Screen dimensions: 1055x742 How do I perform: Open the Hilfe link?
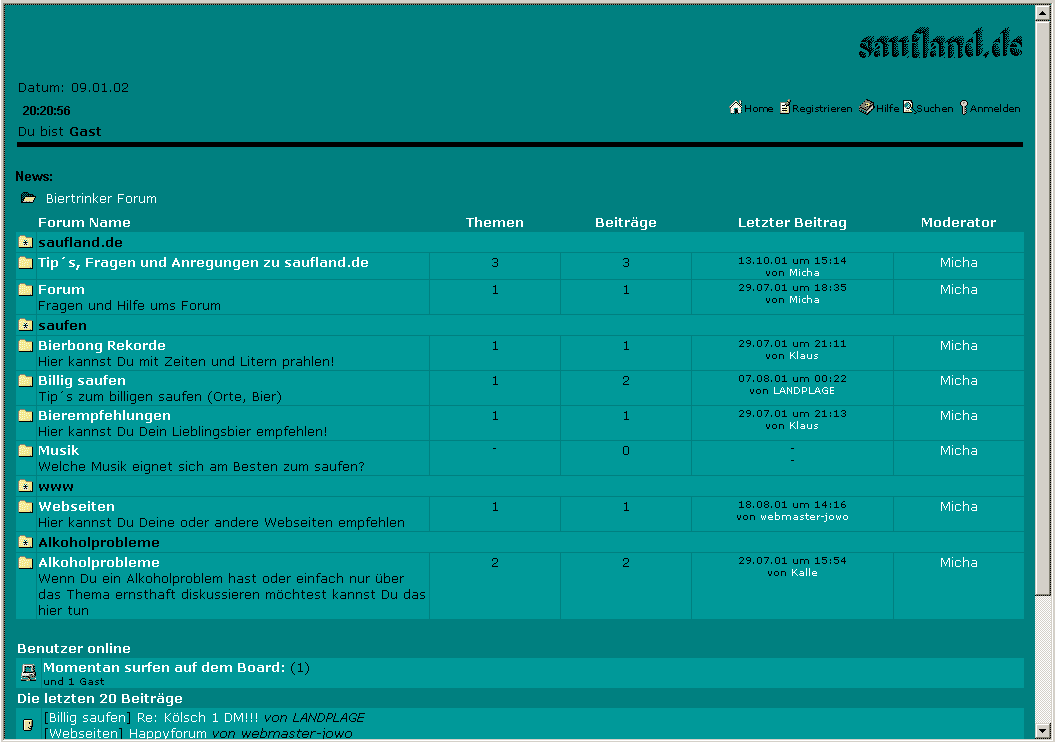tap(887, 108)
